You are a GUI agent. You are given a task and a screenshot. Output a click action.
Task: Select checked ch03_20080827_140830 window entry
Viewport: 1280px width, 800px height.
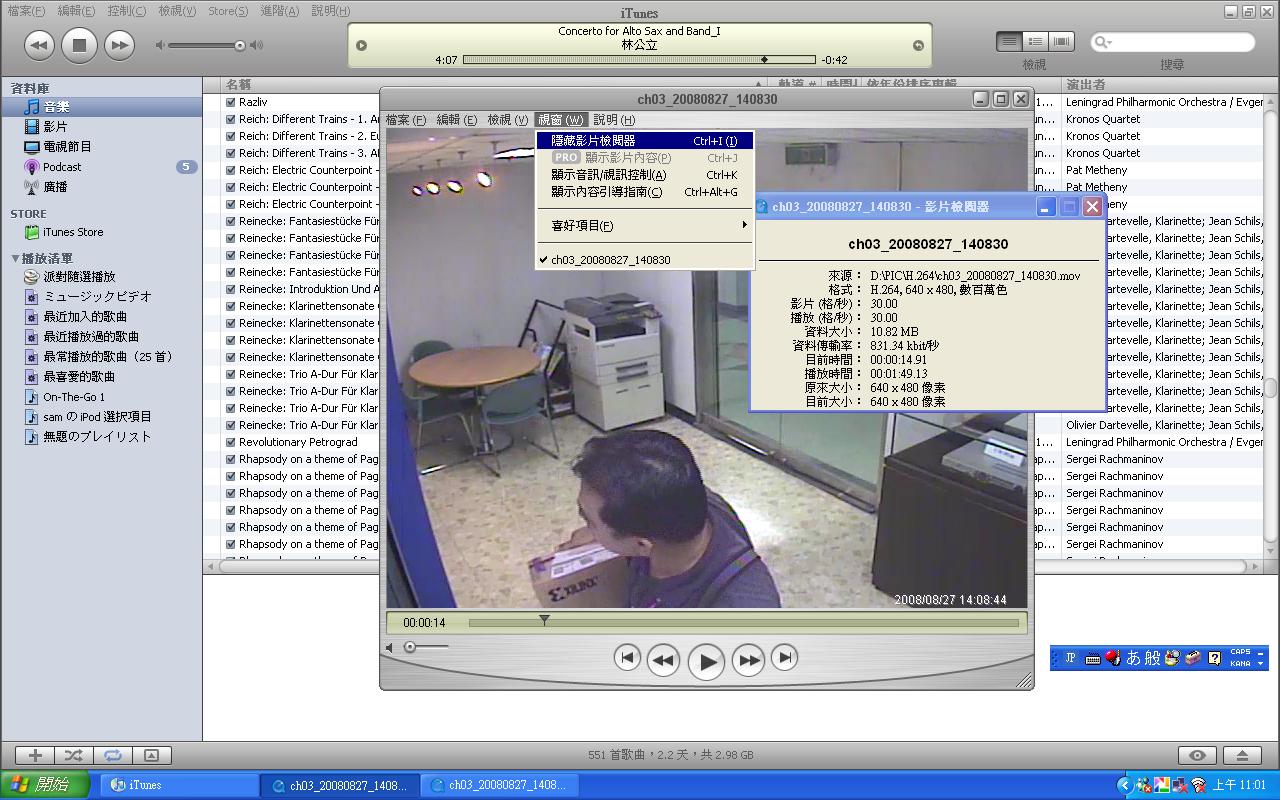pos(645,260)
